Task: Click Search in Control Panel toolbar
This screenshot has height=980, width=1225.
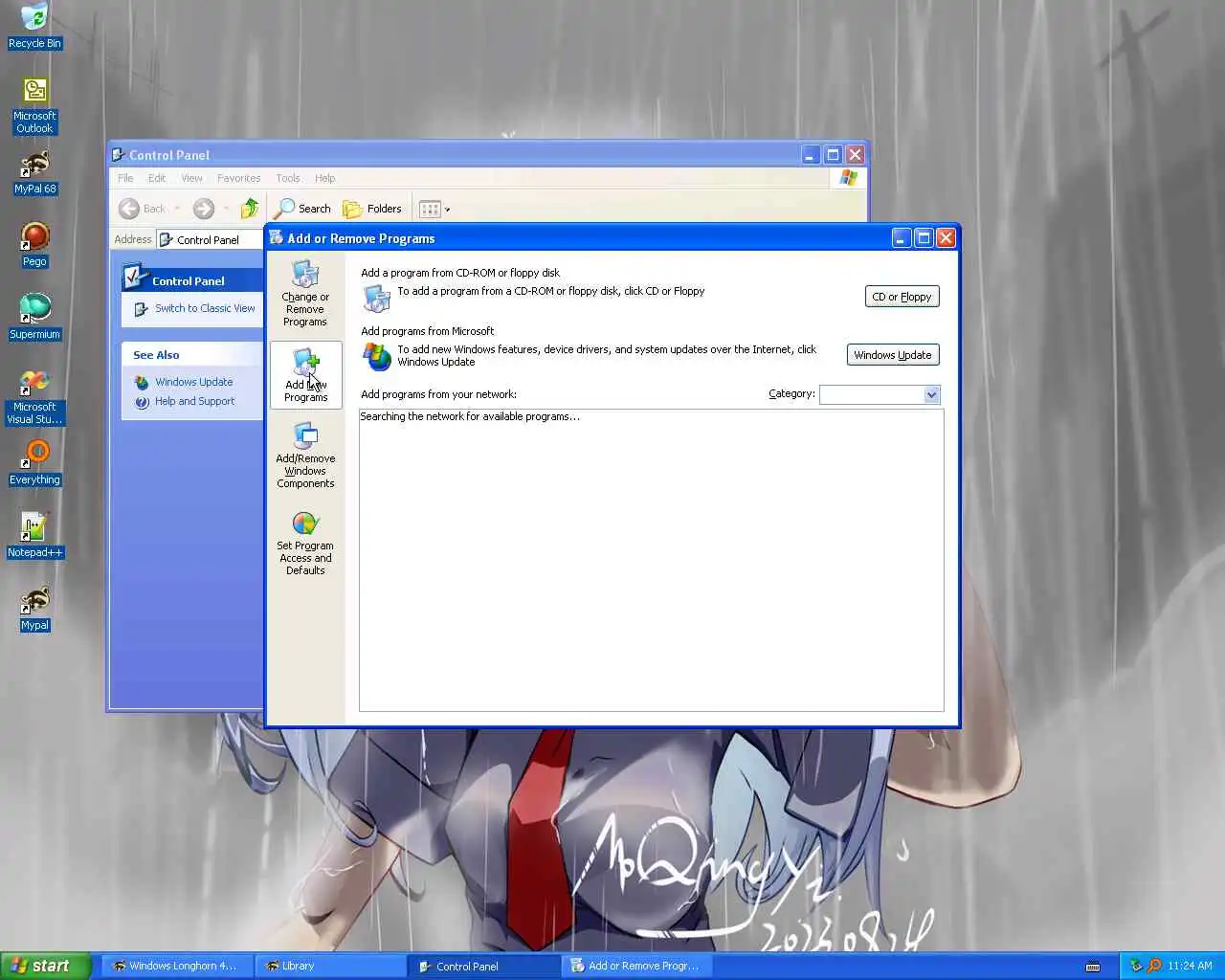Action: 303,209
